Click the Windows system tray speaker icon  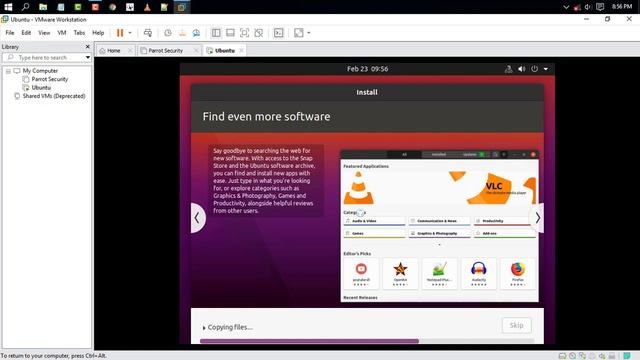(588, 7)
